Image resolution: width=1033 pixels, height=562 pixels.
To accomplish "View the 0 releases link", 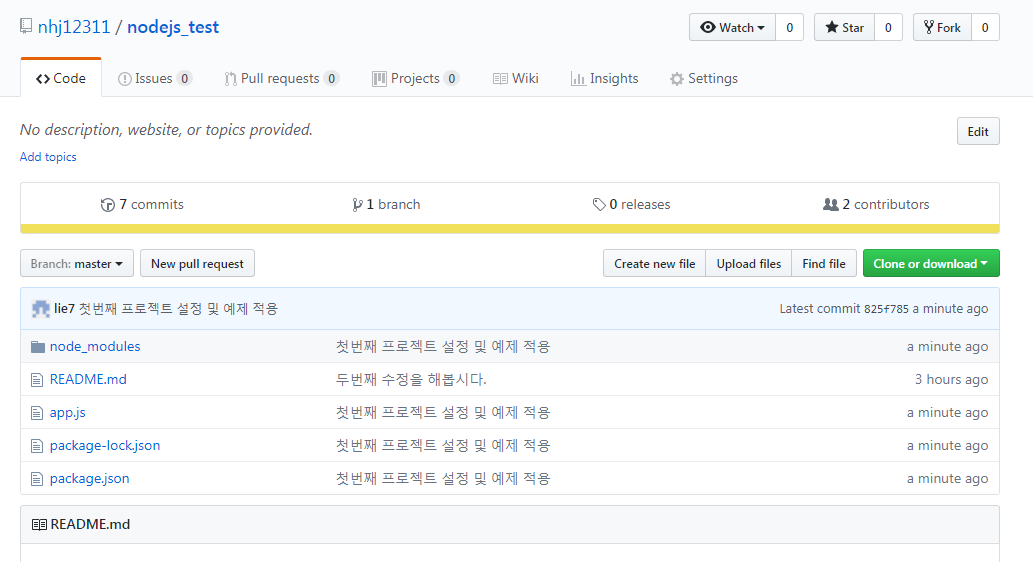I will click(x=631, y=205).
